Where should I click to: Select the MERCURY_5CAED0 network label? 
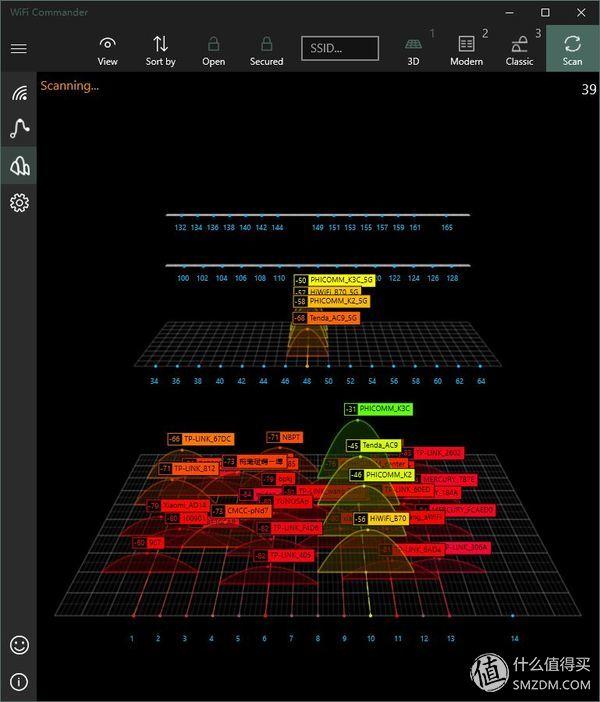pos(455,510)
